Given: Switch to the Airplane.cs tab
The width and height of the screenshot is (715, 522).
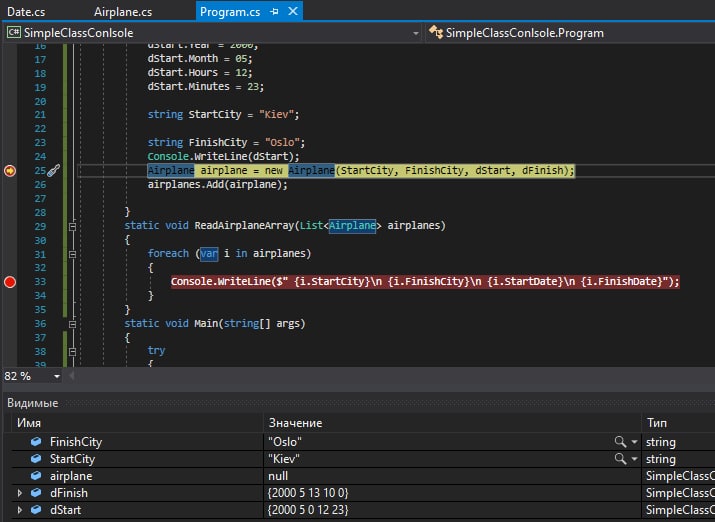Looking at the screenshot, I should (123, 12).
